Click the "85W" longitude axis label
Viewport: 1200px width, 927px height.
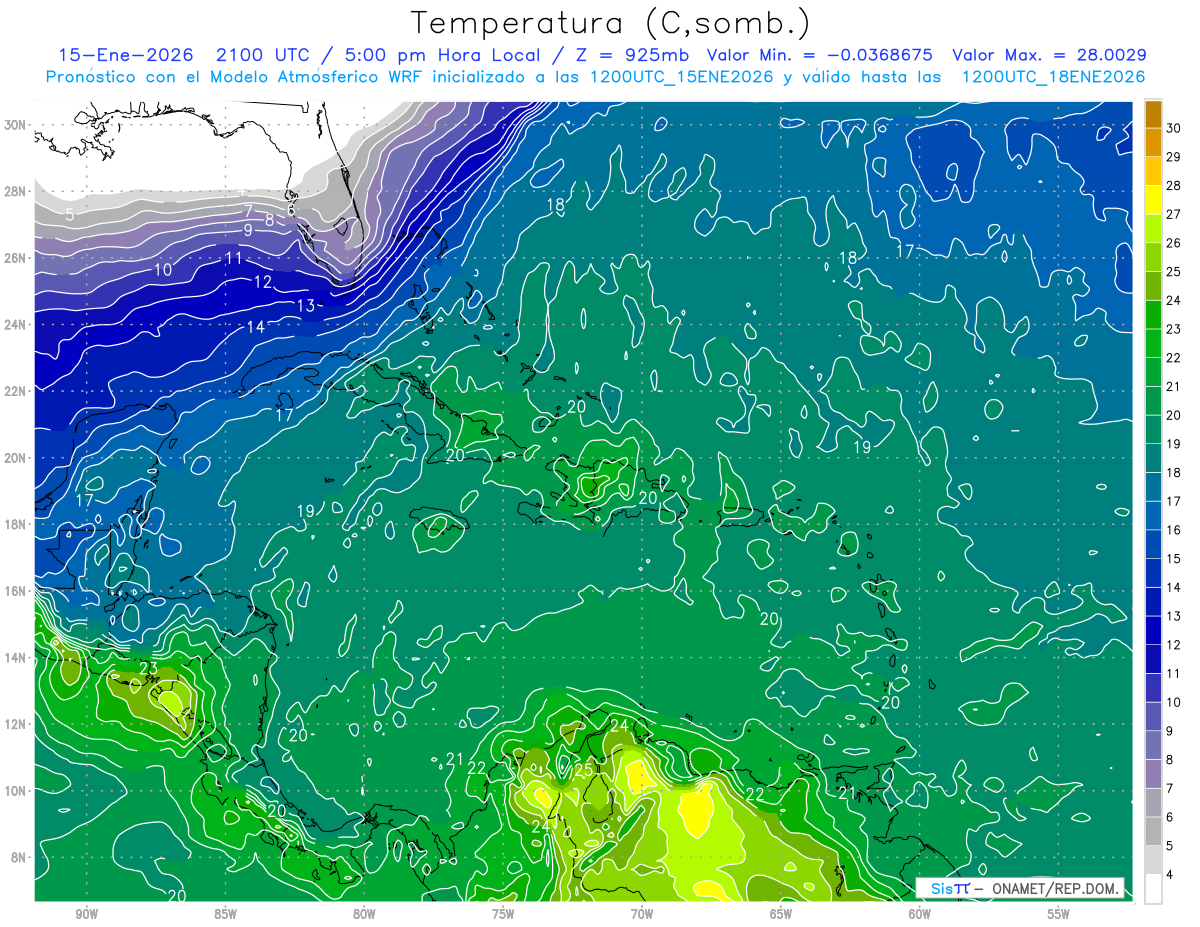coord(225,914)
